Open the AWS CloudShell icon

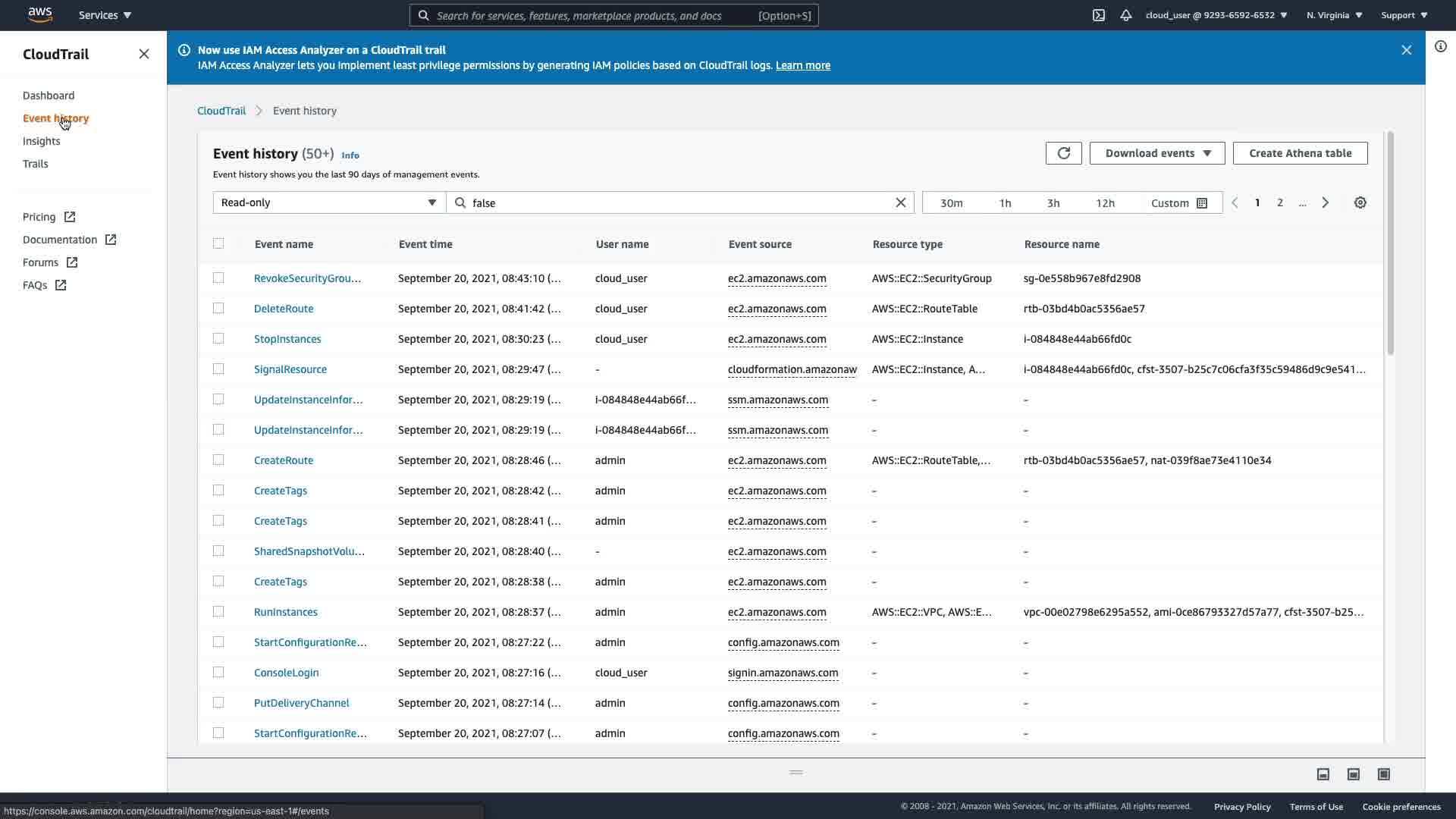click(x=1098, y=15)
